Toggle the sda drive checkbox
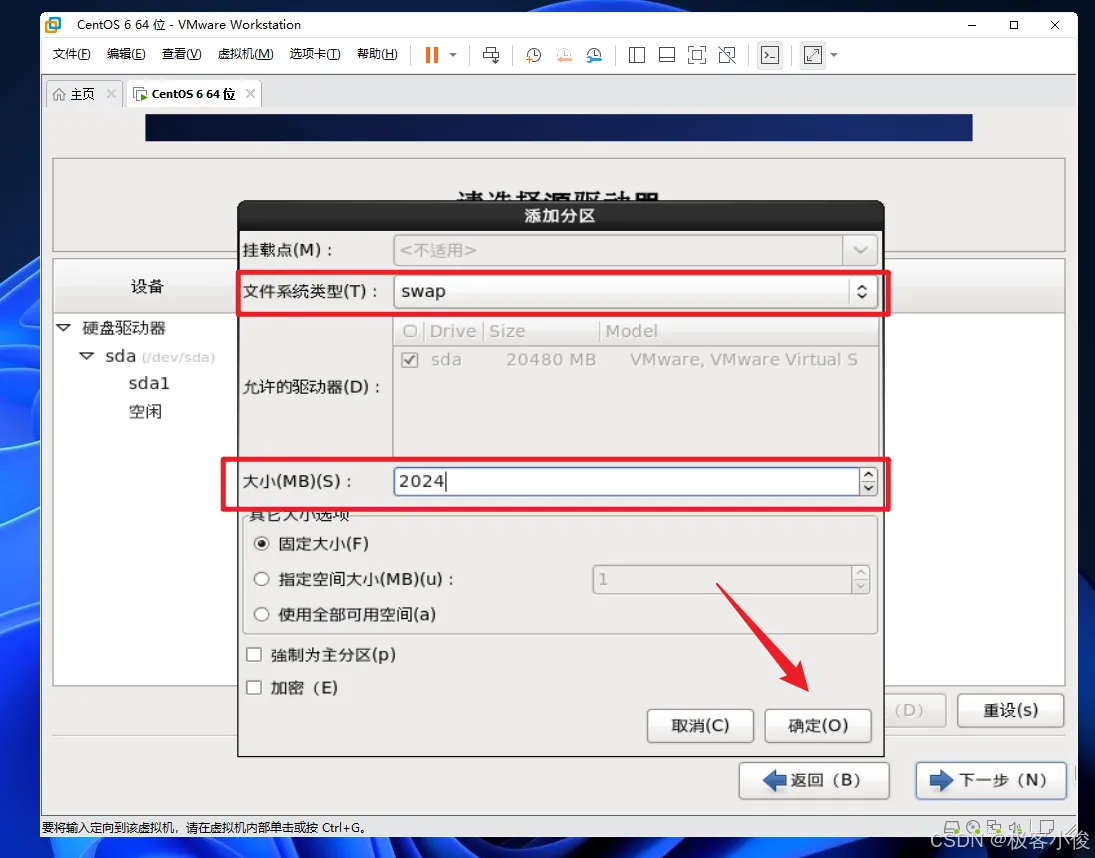 tap(409, 360)
